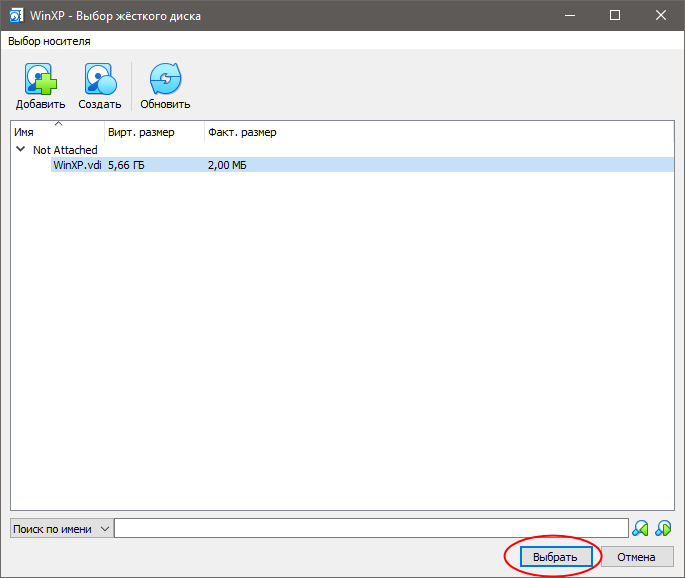Screen dimensions: 685x578
Task: Click the find previous match search icon
Action: point(640,529)
